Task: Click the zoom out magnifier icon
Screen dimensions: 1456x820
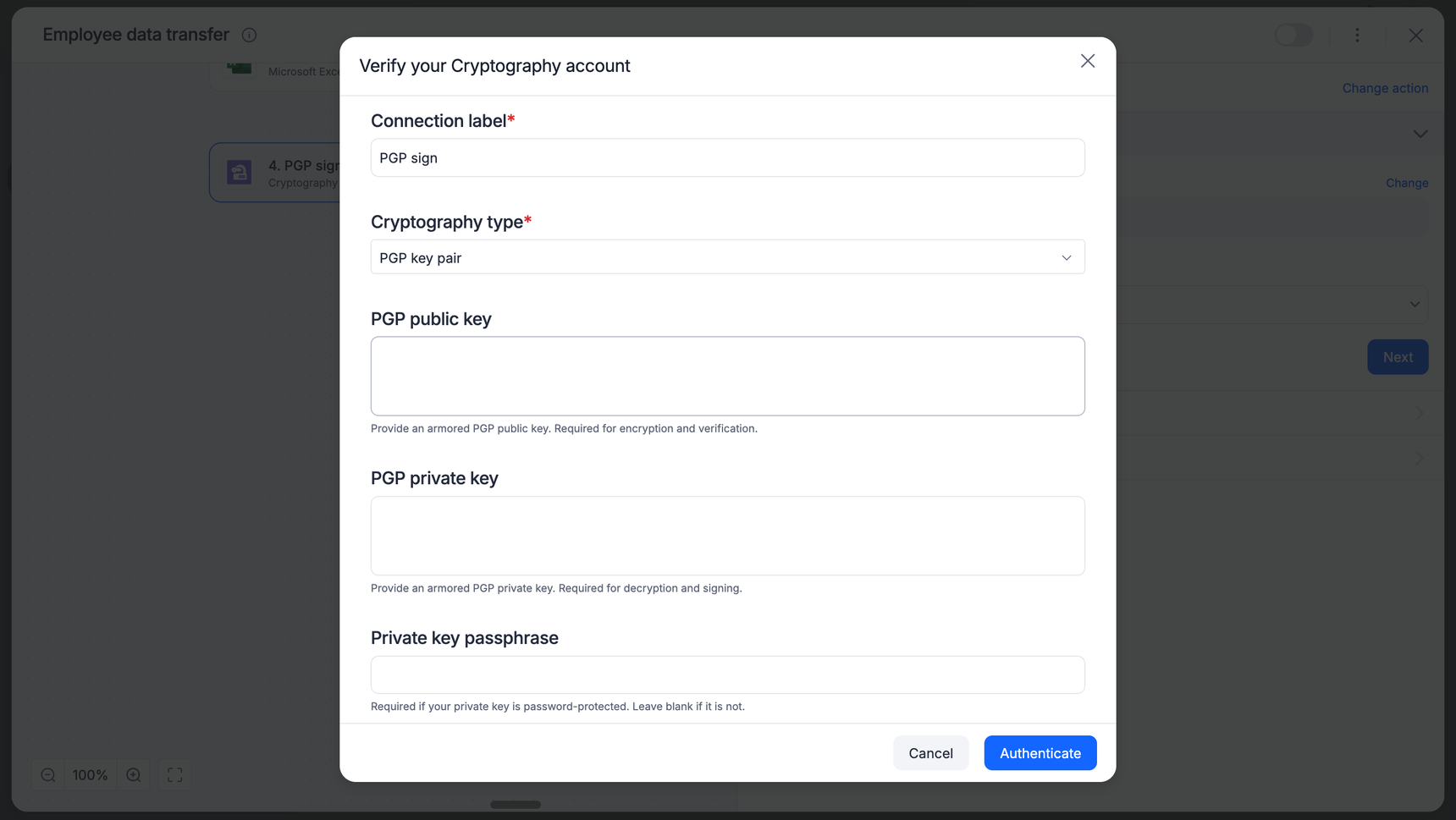Action: [x=48, y=775]
